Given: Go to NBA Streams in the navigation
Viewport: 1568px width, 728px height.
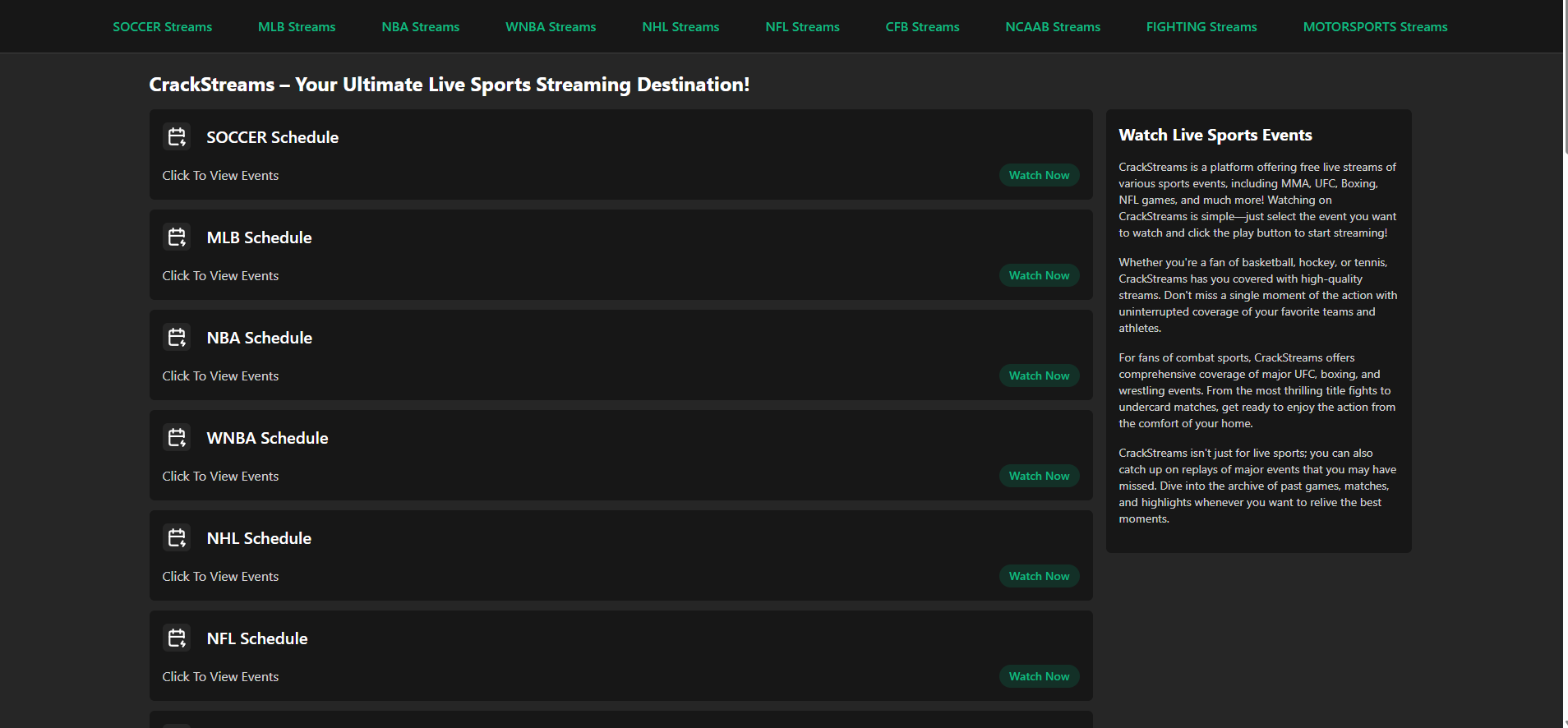Looking at the screenshot, I should pos(421,27).
